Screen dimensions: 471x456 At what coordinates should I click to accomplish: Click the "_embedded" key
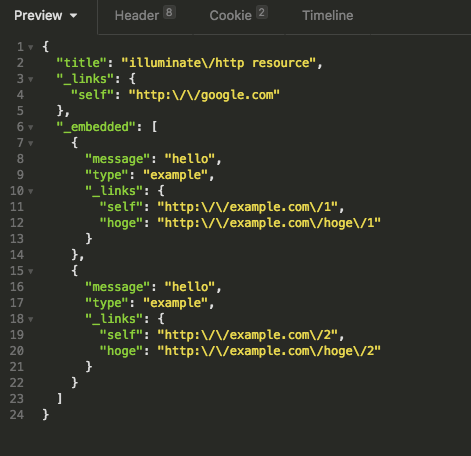pos(96,127)
